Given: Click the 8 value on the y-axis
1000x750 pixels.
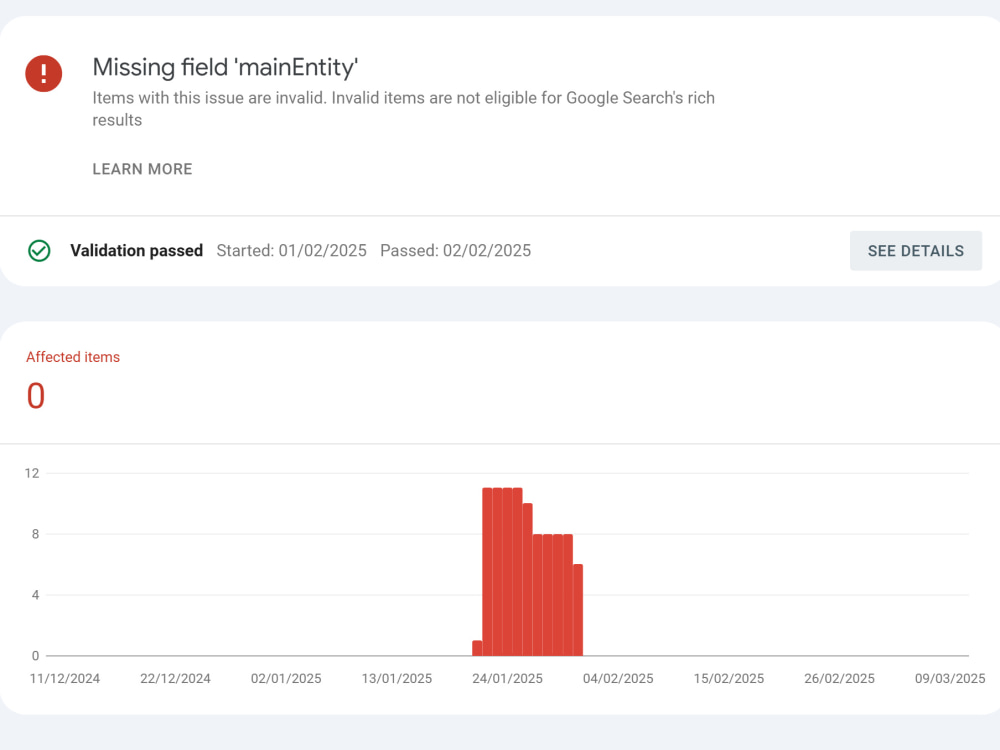Looking at the screenshot, I should point(35,534).
